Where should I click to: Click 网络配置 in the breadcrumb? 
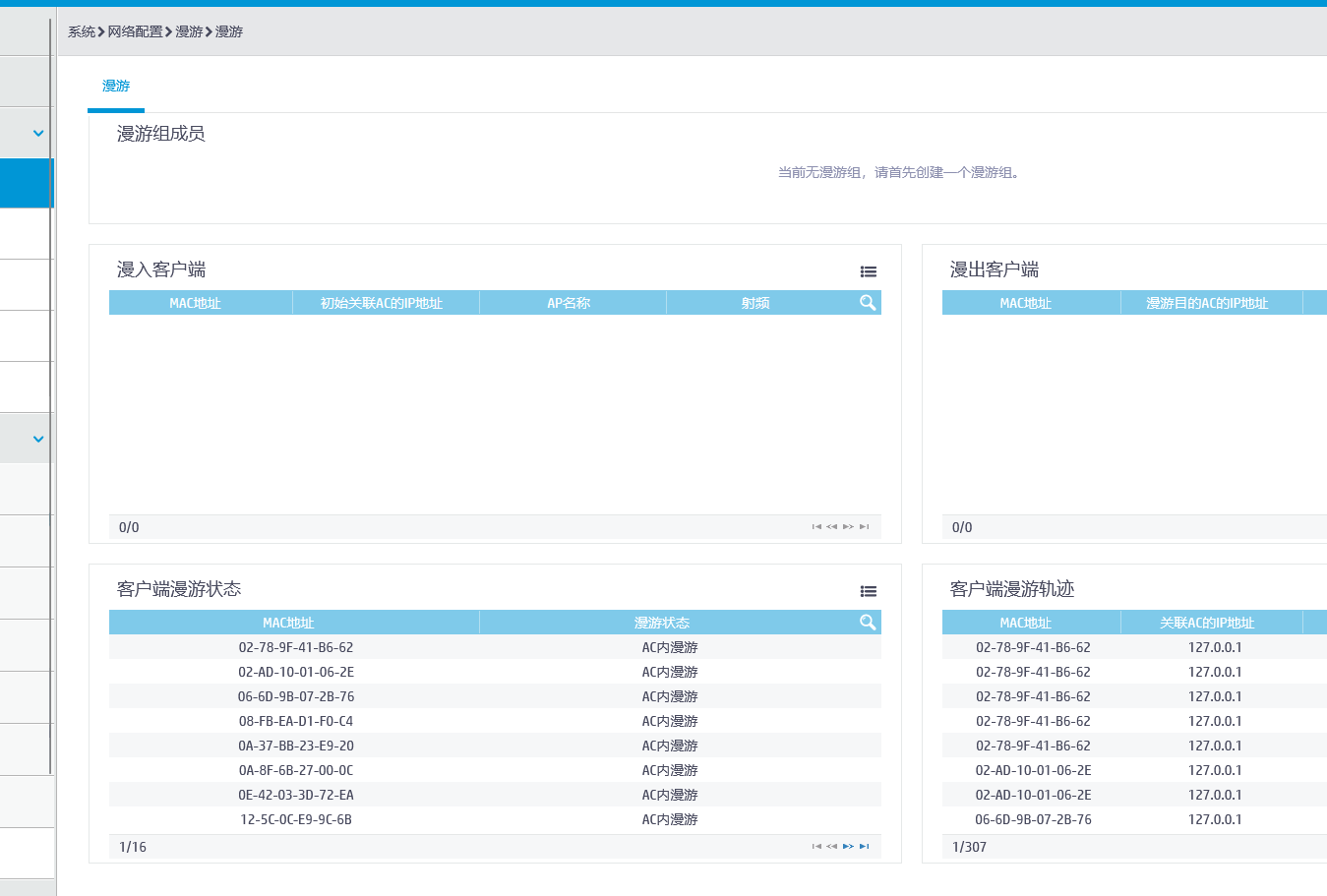pos(135,31)
